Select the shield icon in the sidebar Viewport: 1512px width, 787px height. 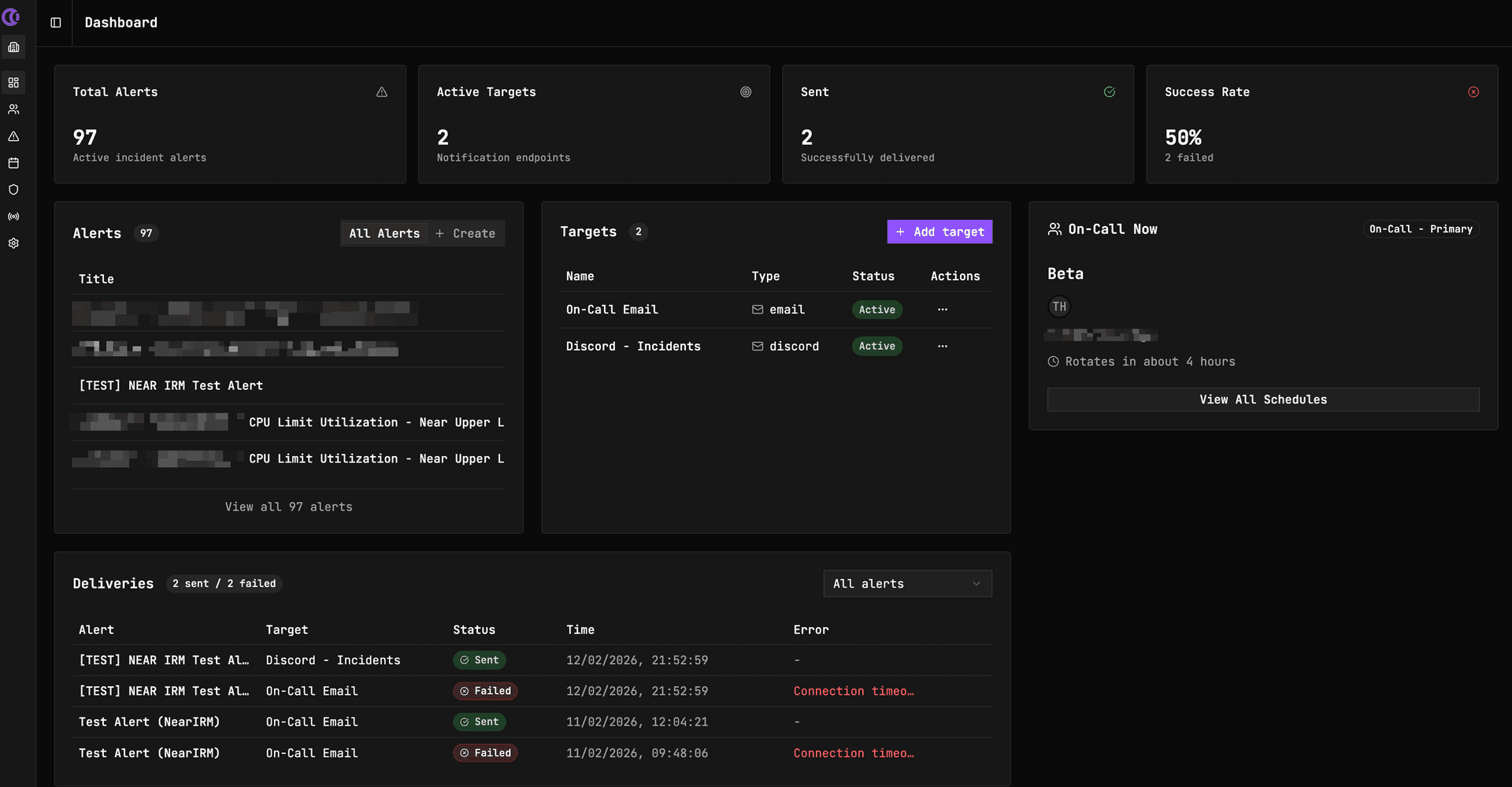pos(13,190)
